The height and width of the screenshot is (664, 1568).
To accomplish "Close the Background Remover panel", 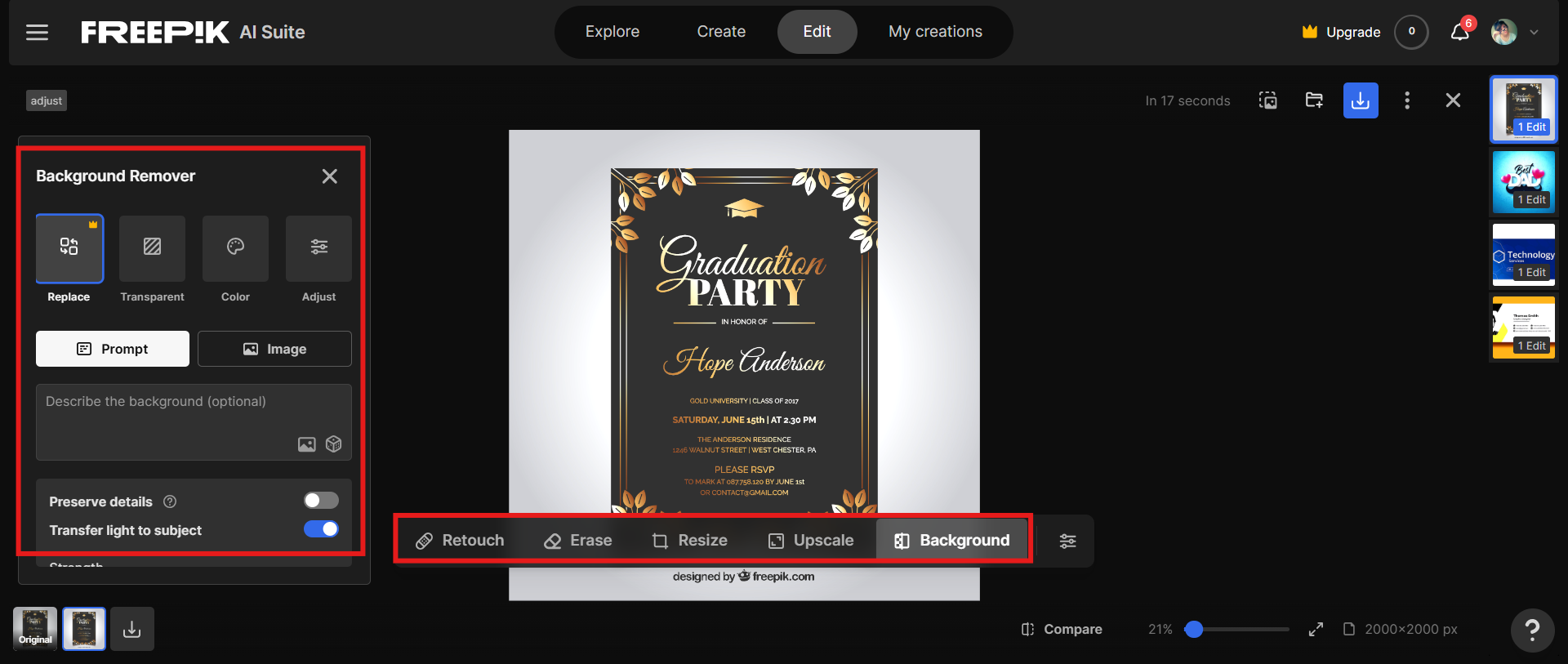I will click(x=330, y=176).
